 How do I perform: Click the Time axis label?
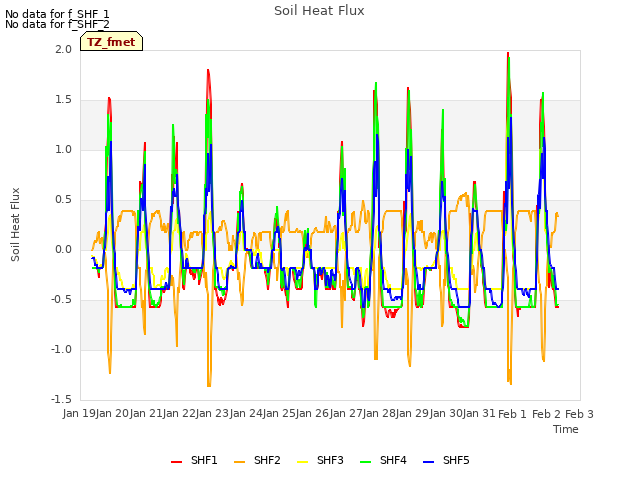tap(566, 429)
